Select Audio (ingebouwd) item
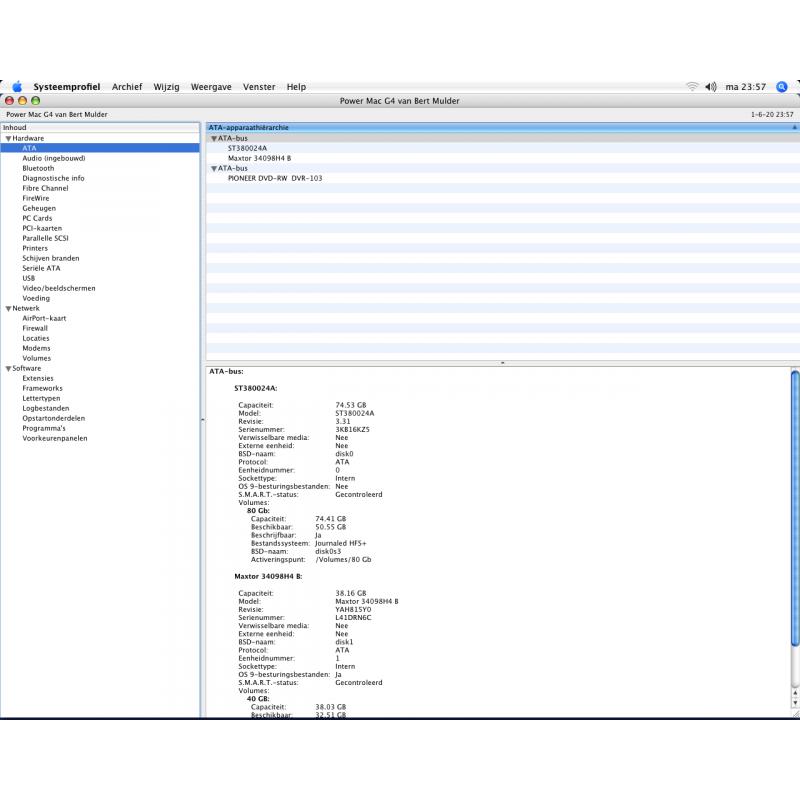The image size is (800, 800). click(54, 158)
